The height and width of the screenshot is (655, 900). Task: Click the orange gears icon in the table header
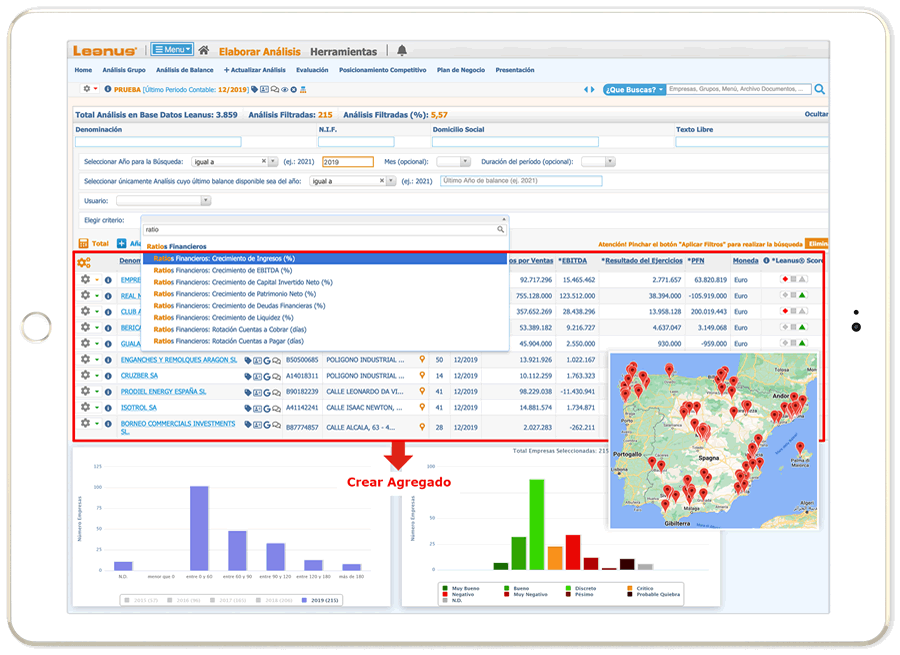(84, 262)
